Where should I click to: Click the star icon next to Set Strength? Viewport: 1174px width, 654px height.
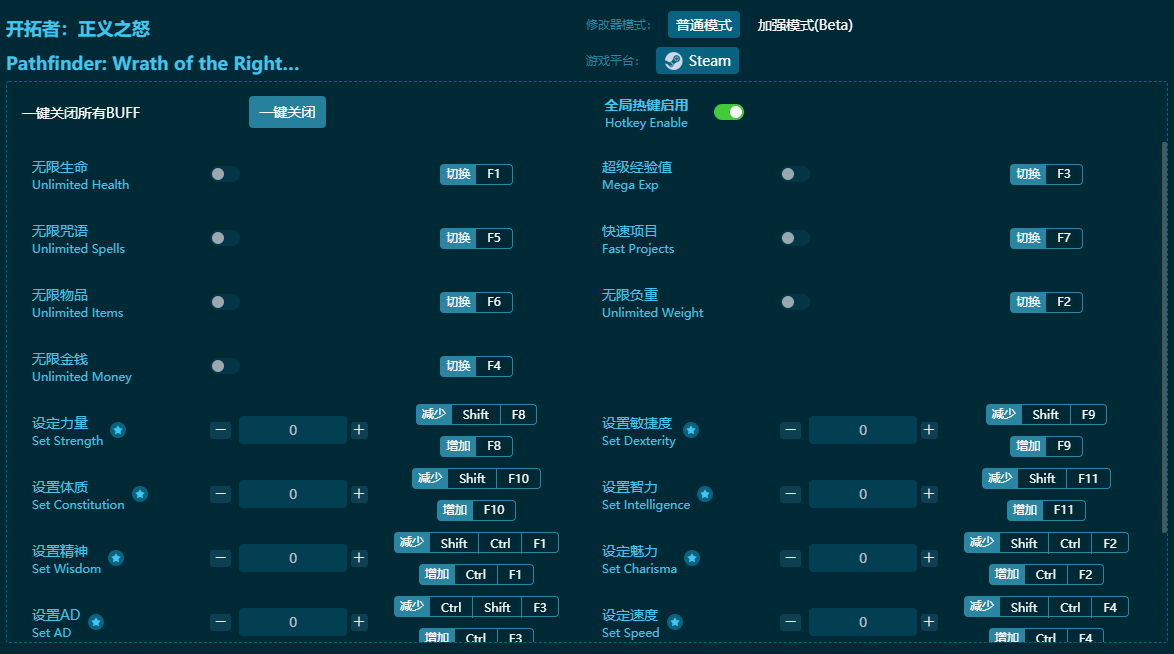[x=118, y=430]
